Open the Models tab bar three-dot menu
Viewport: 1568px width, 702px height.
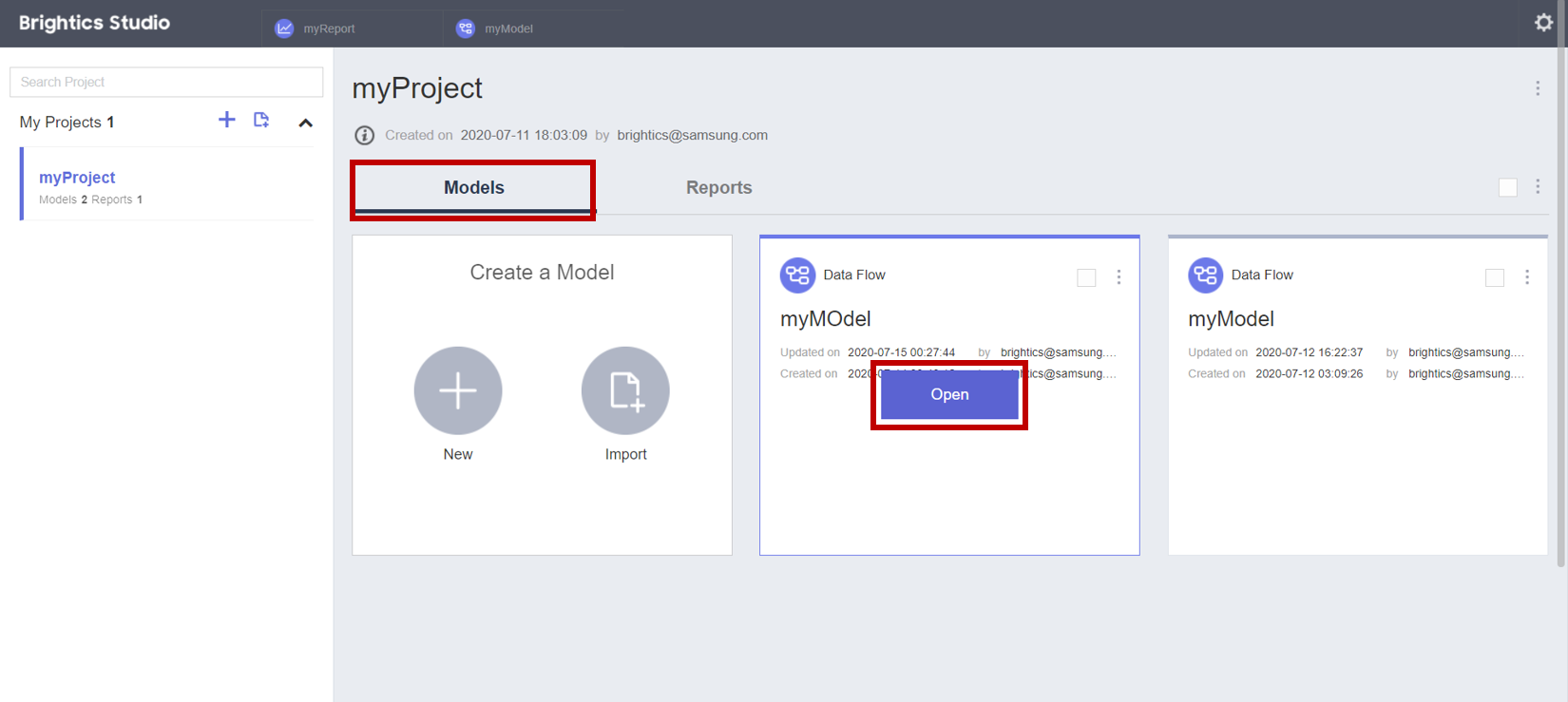[x=1538, y=187]
